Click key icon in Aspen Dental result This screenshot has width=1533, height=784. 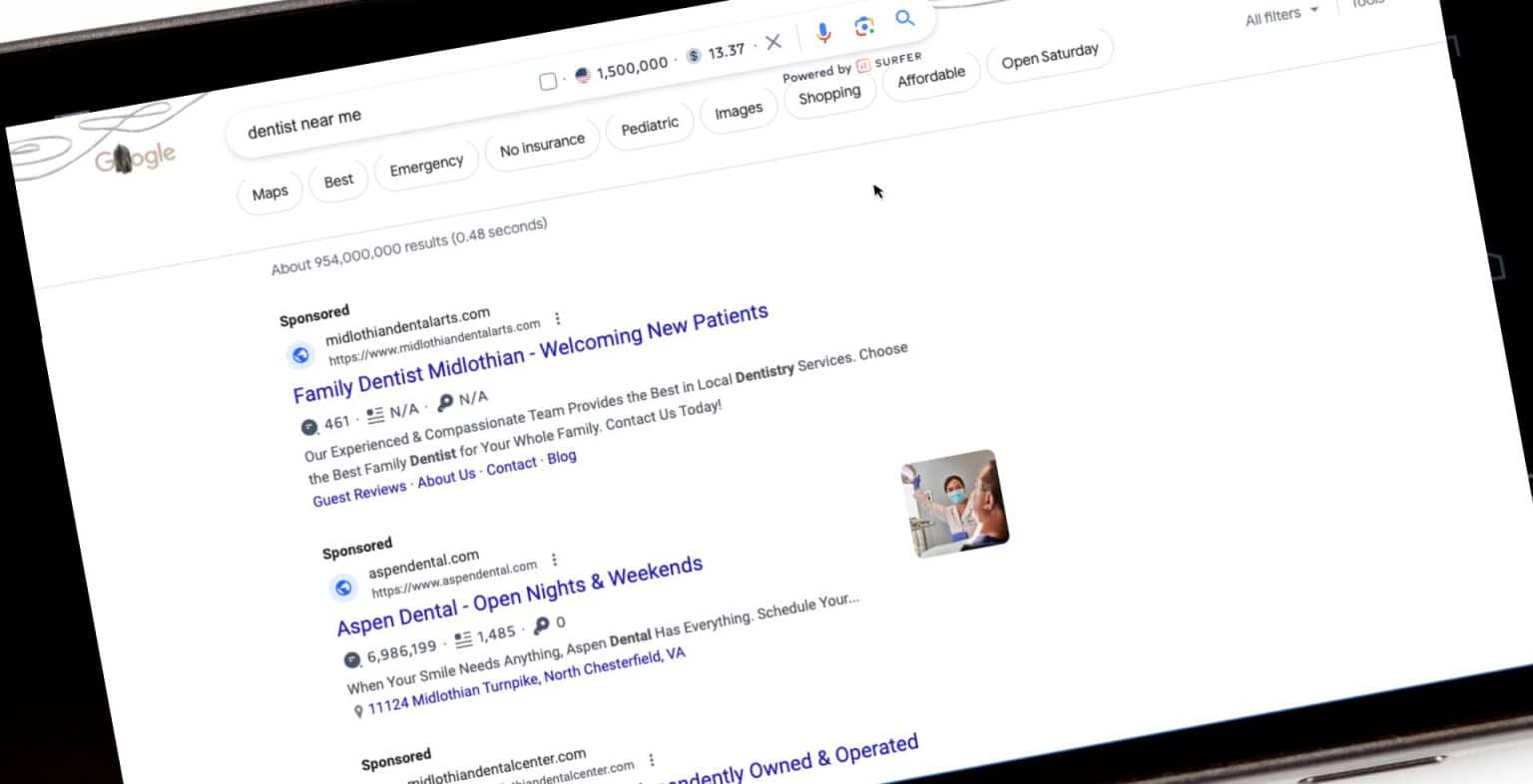point(542,626)
